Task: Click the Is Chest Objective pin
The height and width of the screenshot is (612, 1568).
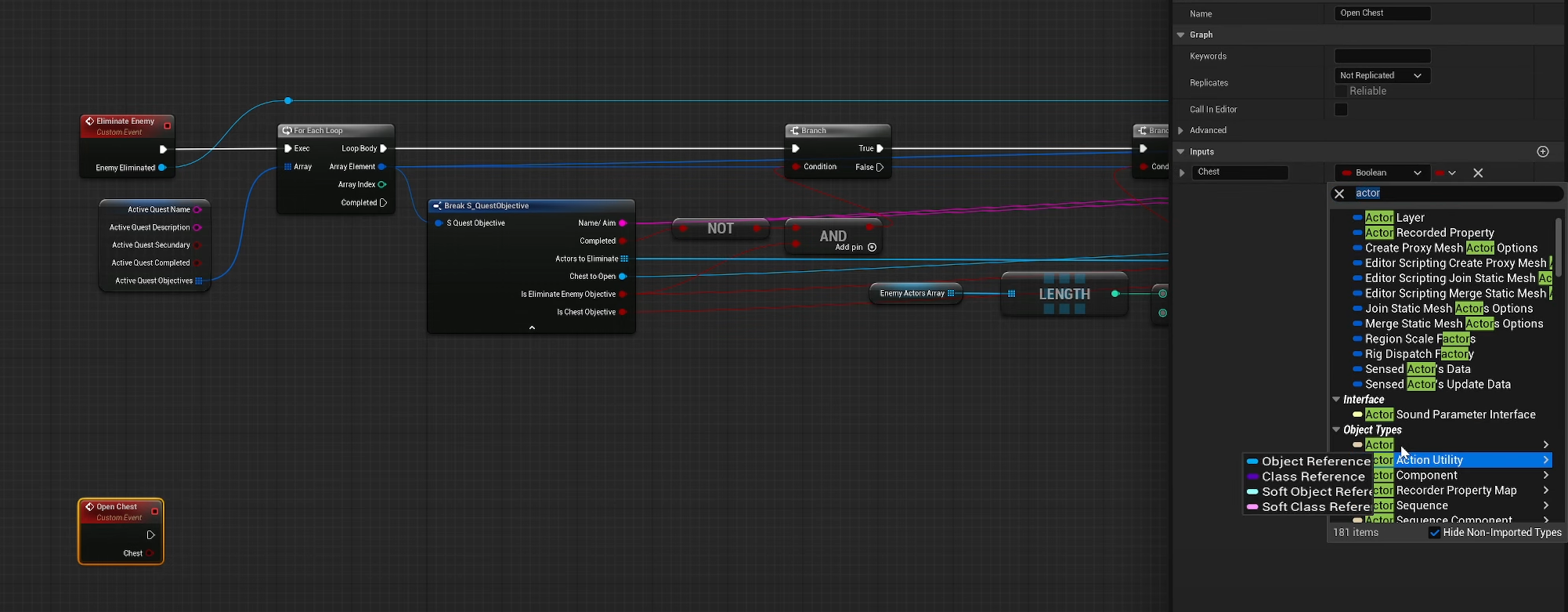Action: click(623, 313)
